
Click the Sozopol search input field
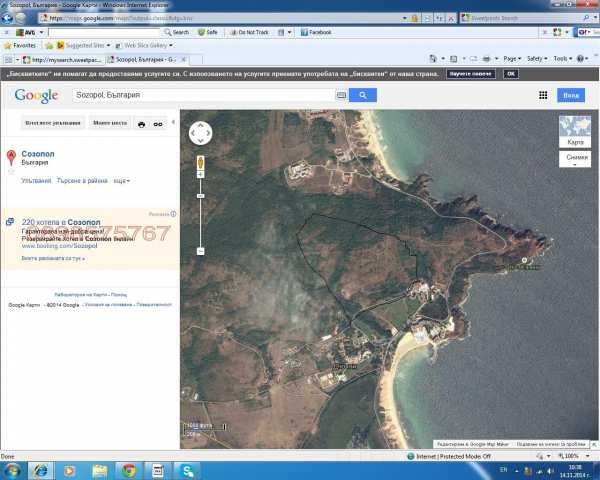[204, 95]
